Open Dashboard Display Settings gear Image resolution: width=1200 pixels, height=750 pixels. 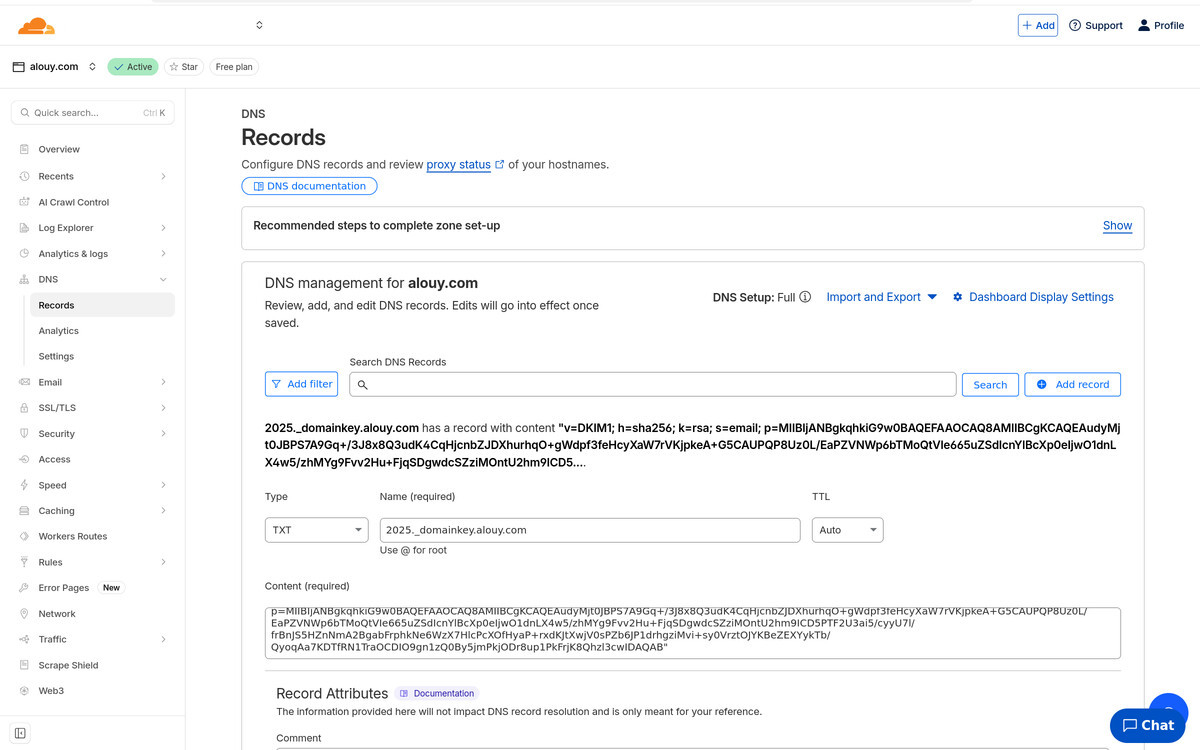(957, 297)
